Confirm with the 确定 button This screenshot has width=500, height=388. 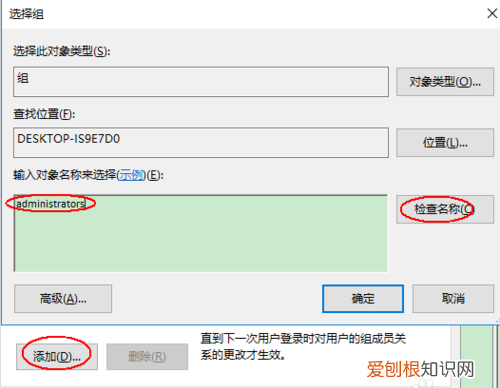(363, 299)
